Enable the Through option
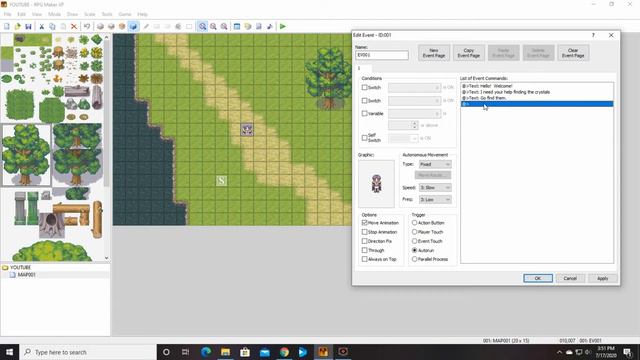This screenshot has height=360, width=640. (364, 250)
